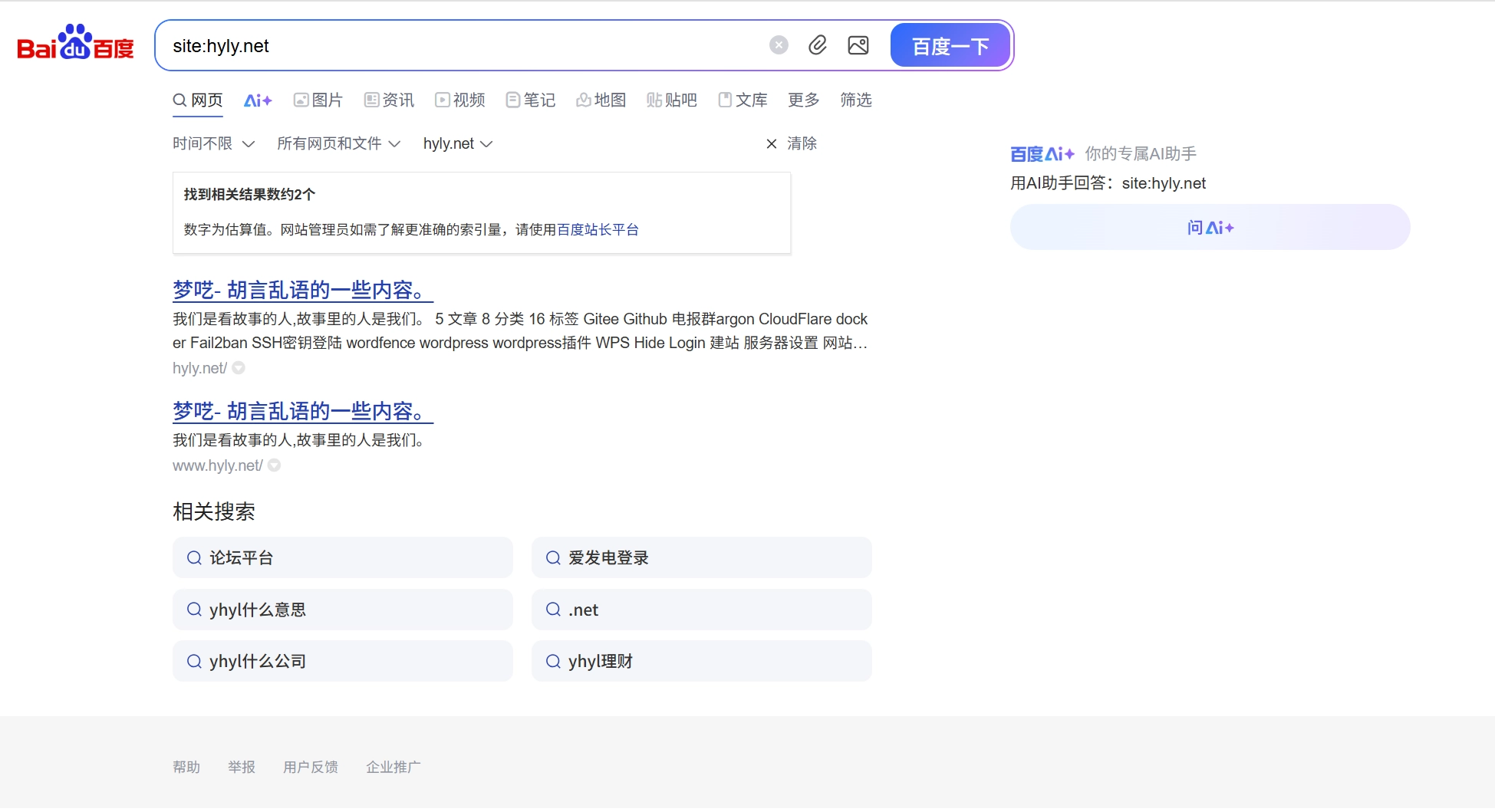This screenshot has height=812, width=1495.
Task: Click the paperclip file upload icon
Action: [818, 45]
